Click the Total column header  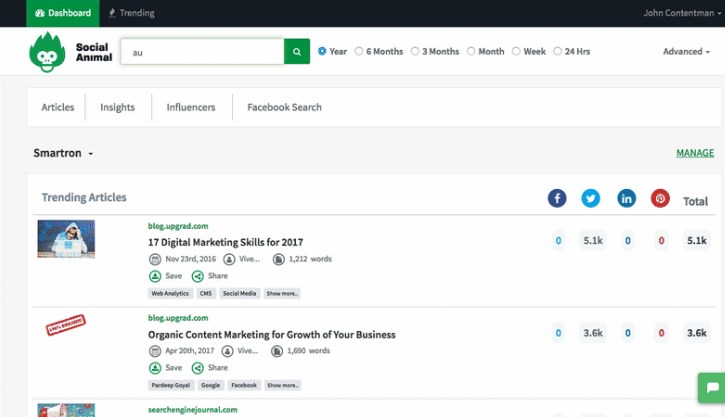(x=695, y=202)
